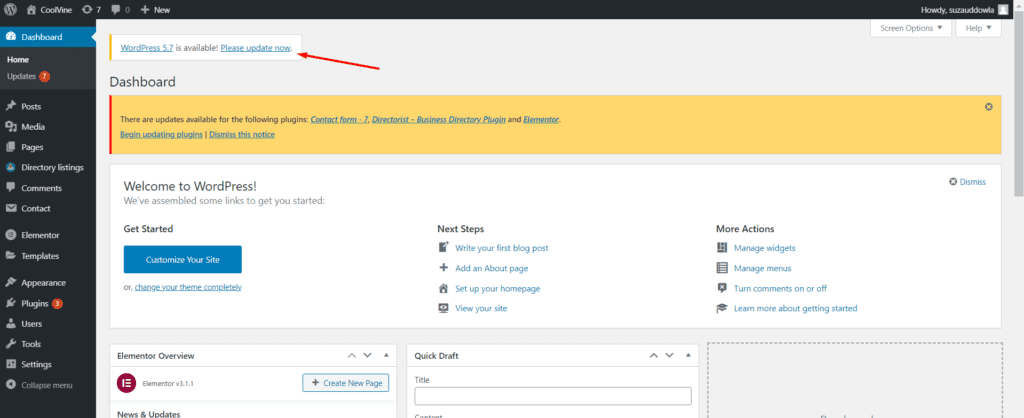Screen dimensions: 1024x418
Task: Click Manage widgets link
Action: click(x=765, y=248)
